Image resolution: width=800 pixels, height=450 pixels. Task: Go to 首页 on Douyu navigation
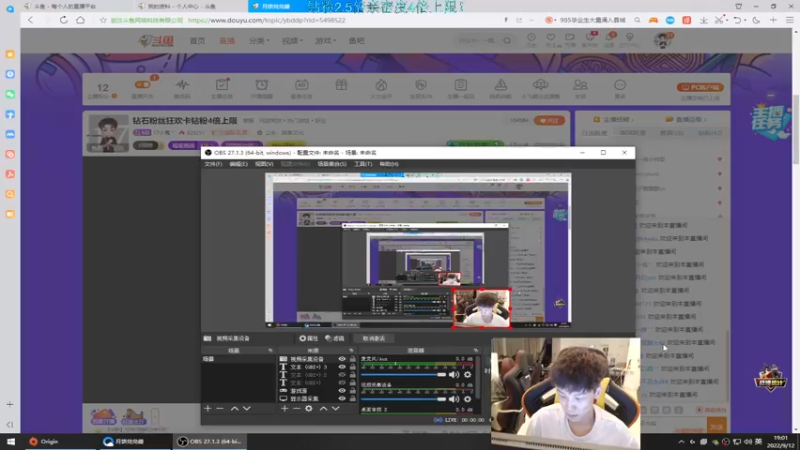[x=197, y=41]
